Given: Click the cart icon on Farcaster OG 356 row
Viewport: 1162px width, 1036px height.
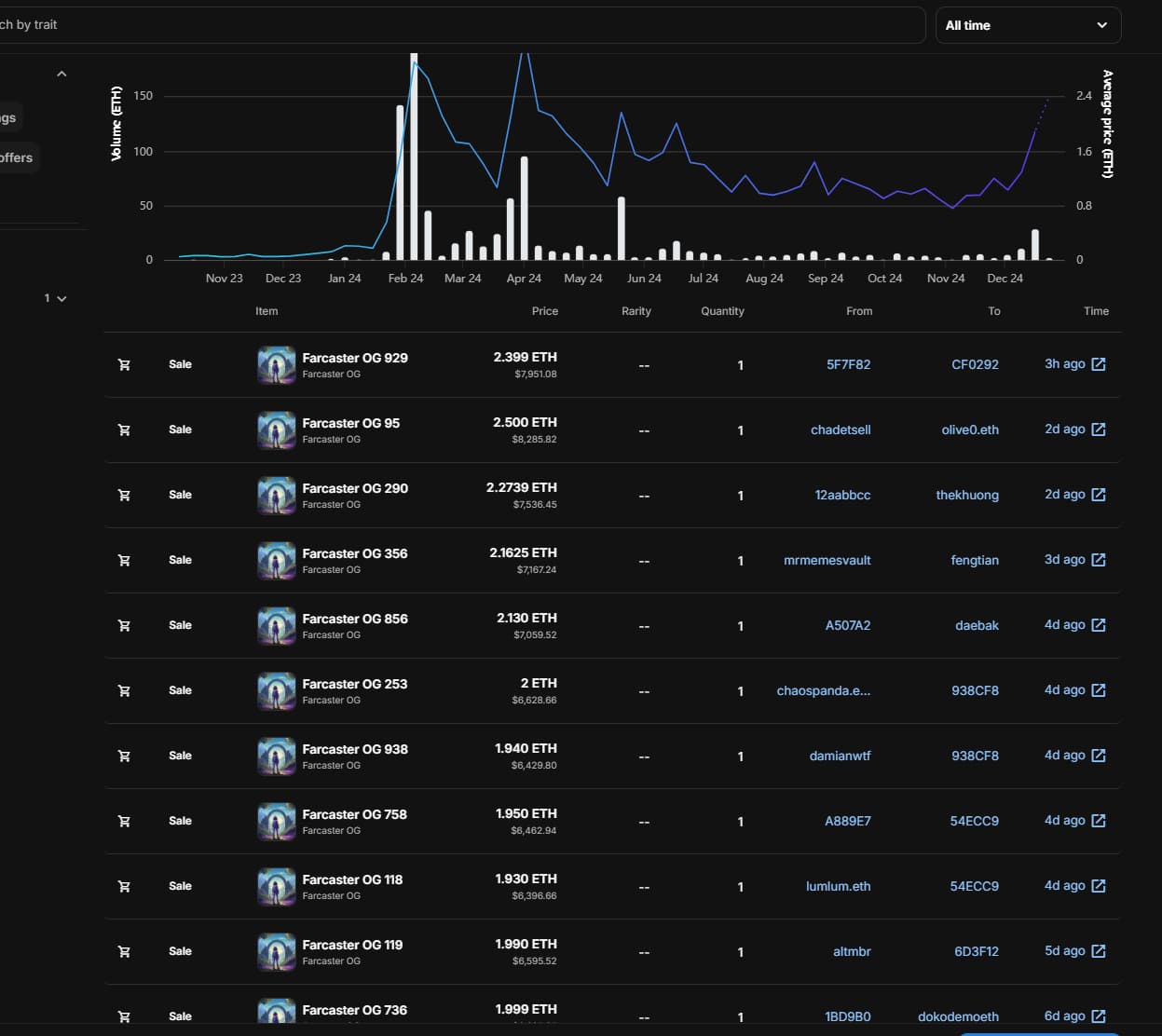Looking at the screenshot, I should tap(124, 560).
